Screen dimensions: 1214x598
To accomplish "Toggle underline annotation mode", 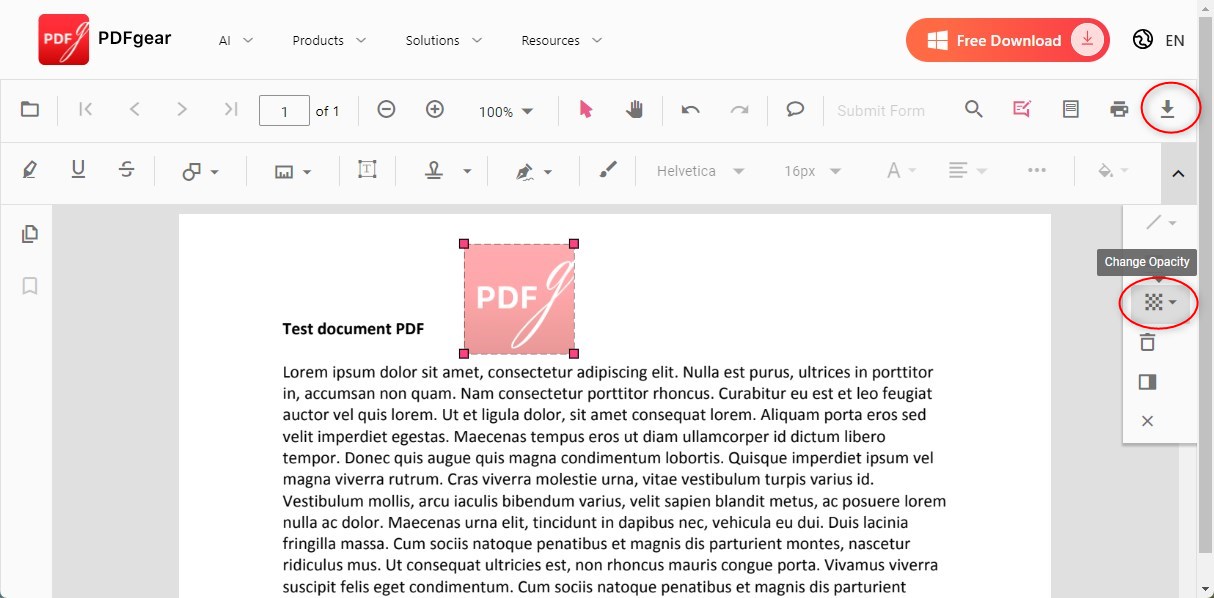I will 78,170.
